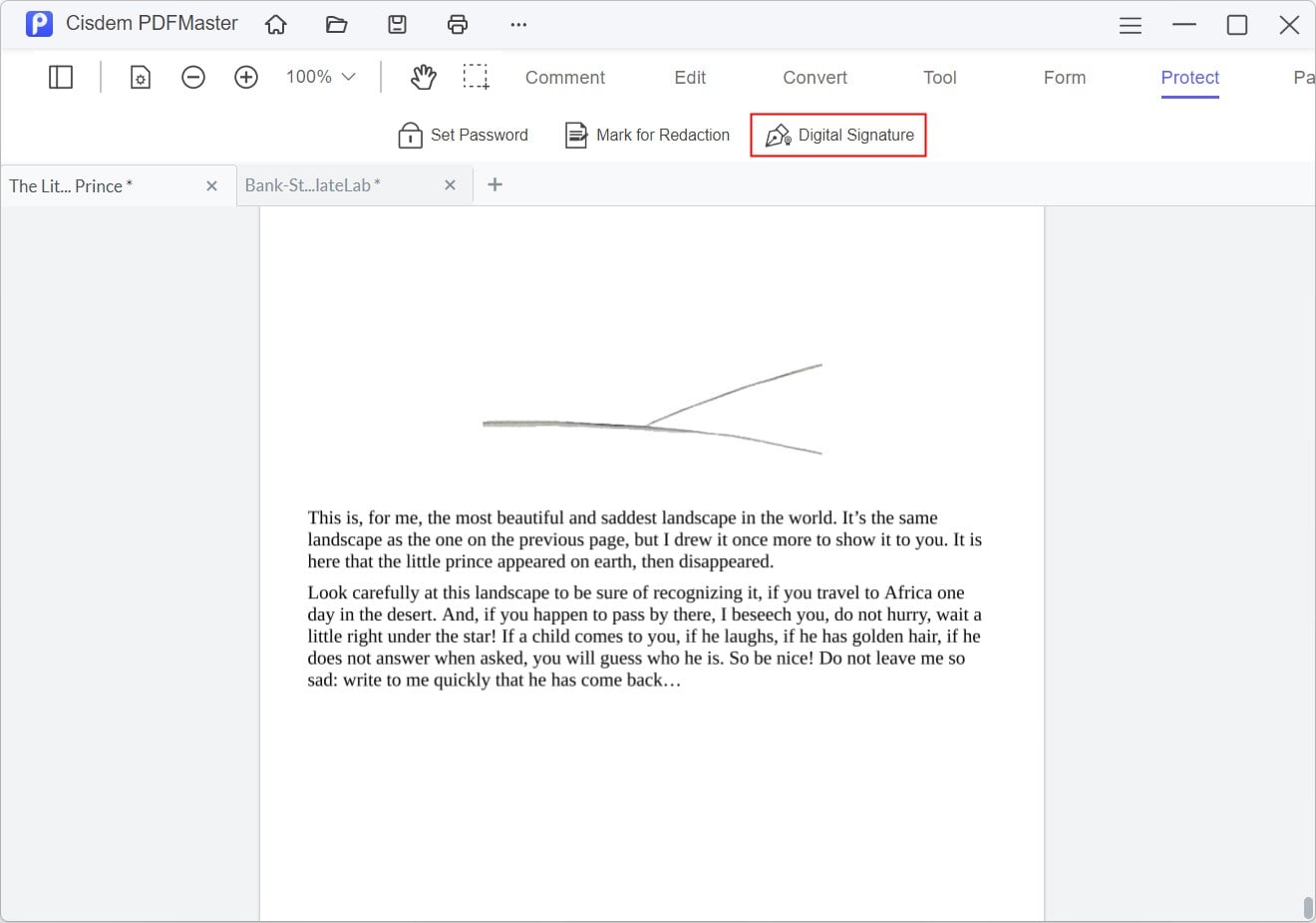Viewport: 1316px width, 923px height.
Task: Open a PDF file
Action: (x=336, y=24)
